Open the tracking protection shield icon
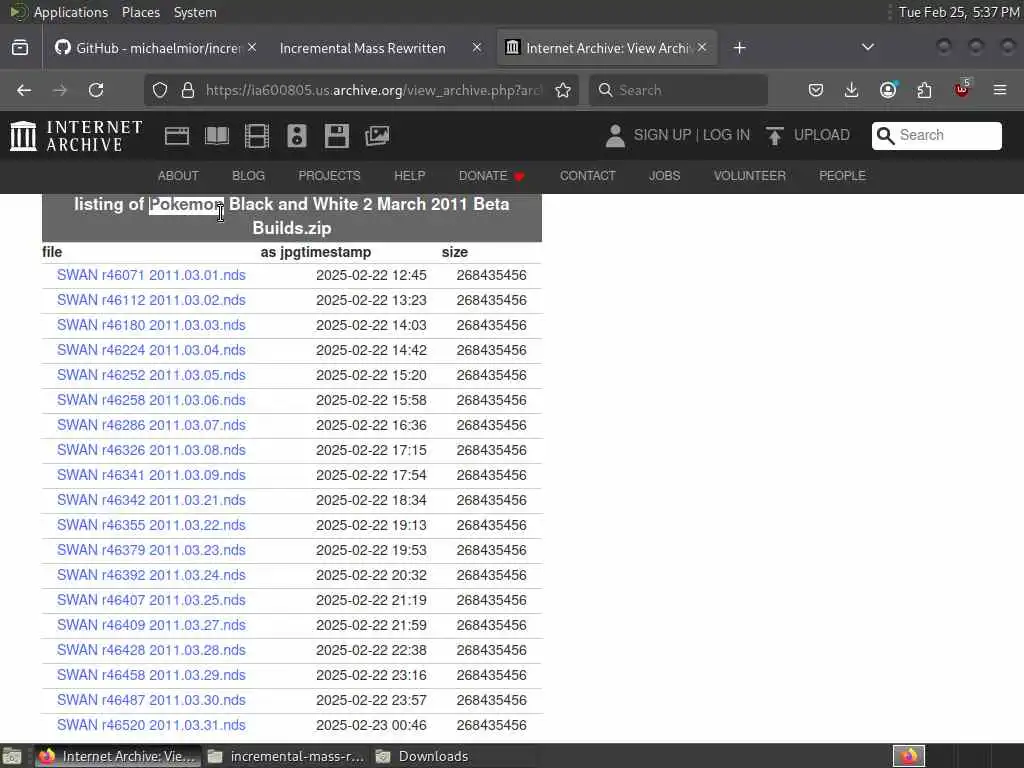This screenshot has height=768, width=1024. point(160,90)
